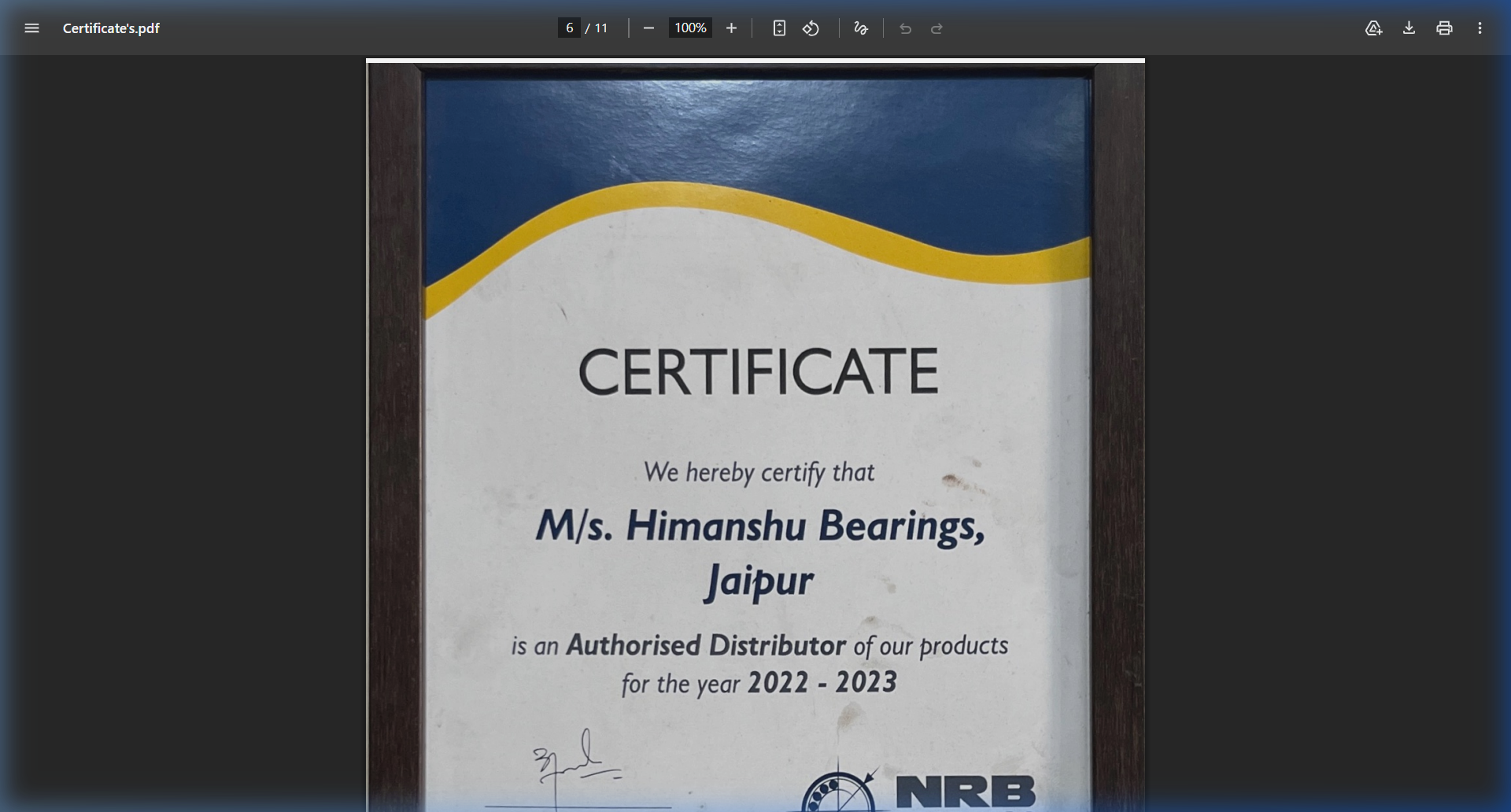
Task: Zoom in with the plus icon
Action: click(x=731, y=28)
